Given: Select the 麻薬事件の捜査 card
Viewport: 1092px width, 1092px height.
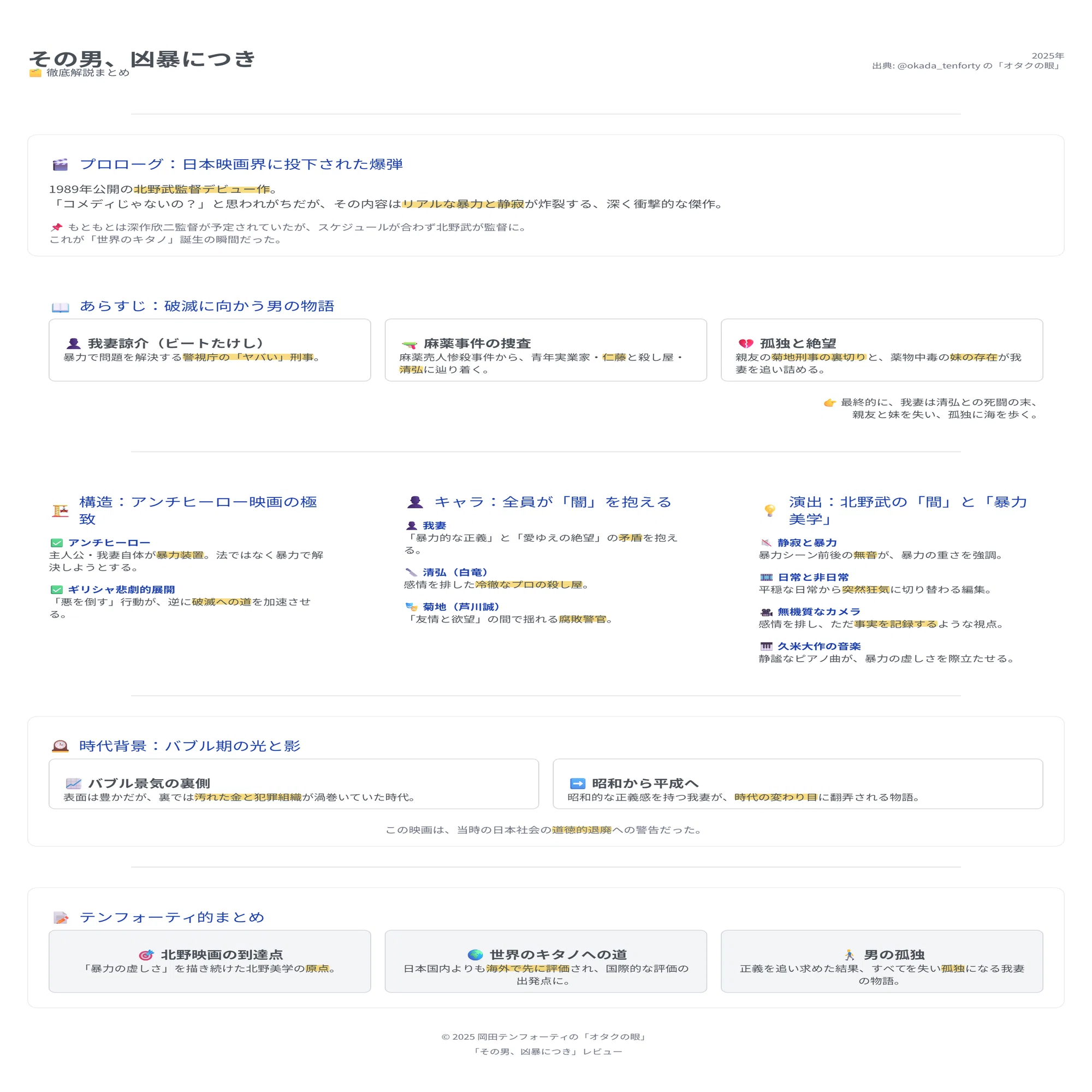Looking at the screenshot, I should point(546,350).
